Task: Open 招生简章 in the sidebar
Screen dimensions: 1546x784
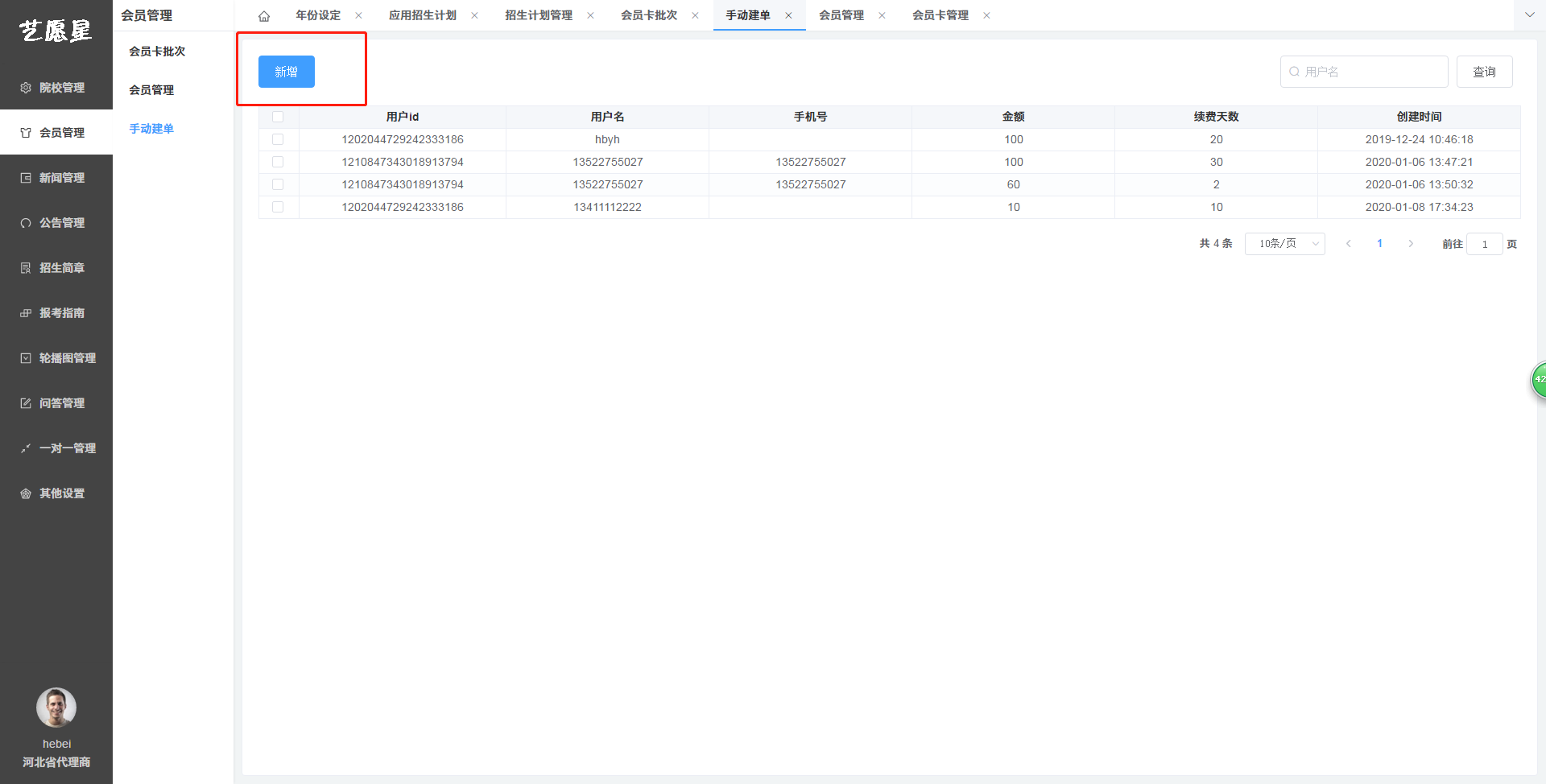Action: [x=56, y=267]
